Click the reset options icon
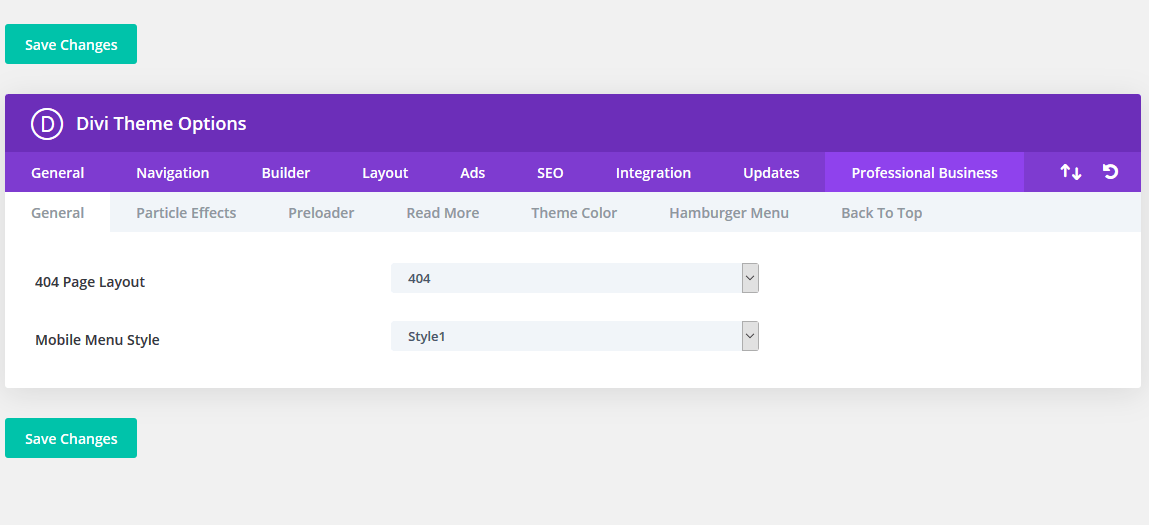This screenshot has height=525, width=1149. (x=1110, y=172)
